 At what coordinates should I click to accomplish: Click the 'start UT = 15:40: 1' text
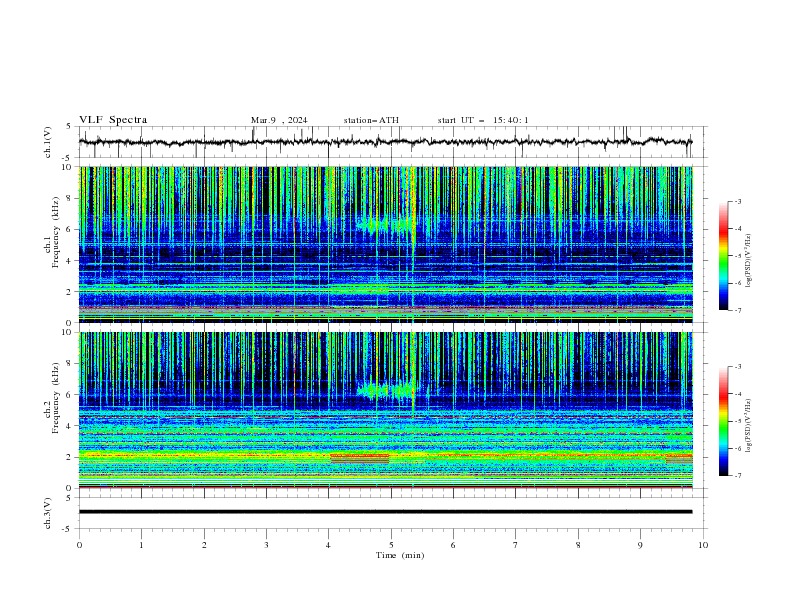coord(483,120)
